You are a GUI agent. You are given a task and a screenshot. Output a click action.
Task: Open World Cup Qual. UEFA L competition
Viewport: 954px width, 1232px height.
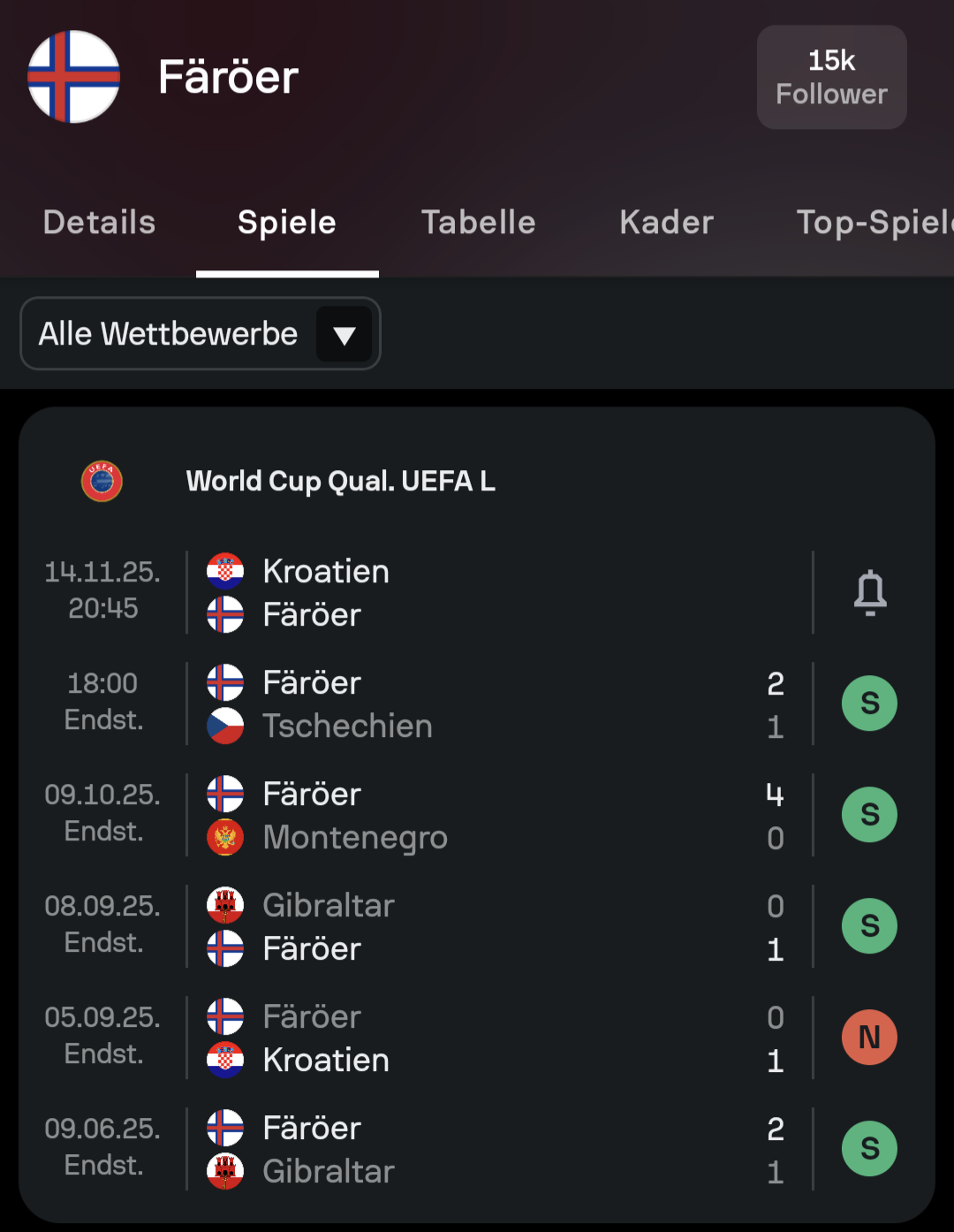coord(340,482)
